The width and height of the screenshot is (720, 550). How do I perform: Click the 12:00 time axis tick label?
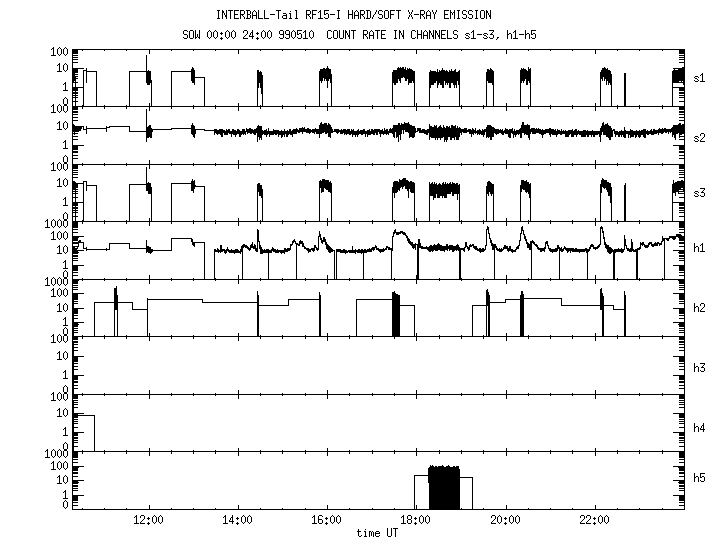click(x=148, y=521)
